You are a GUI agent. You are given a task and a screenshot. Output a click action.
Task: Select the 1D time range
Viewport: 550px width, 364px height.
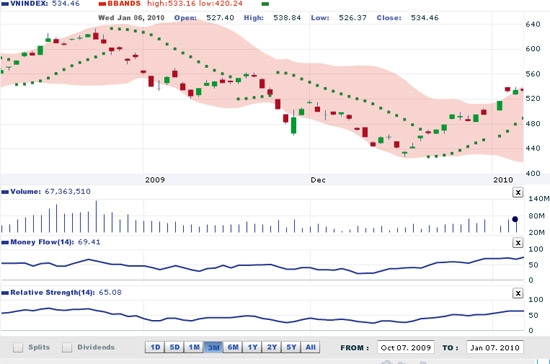pyautogui.click(x=155, y=347)
